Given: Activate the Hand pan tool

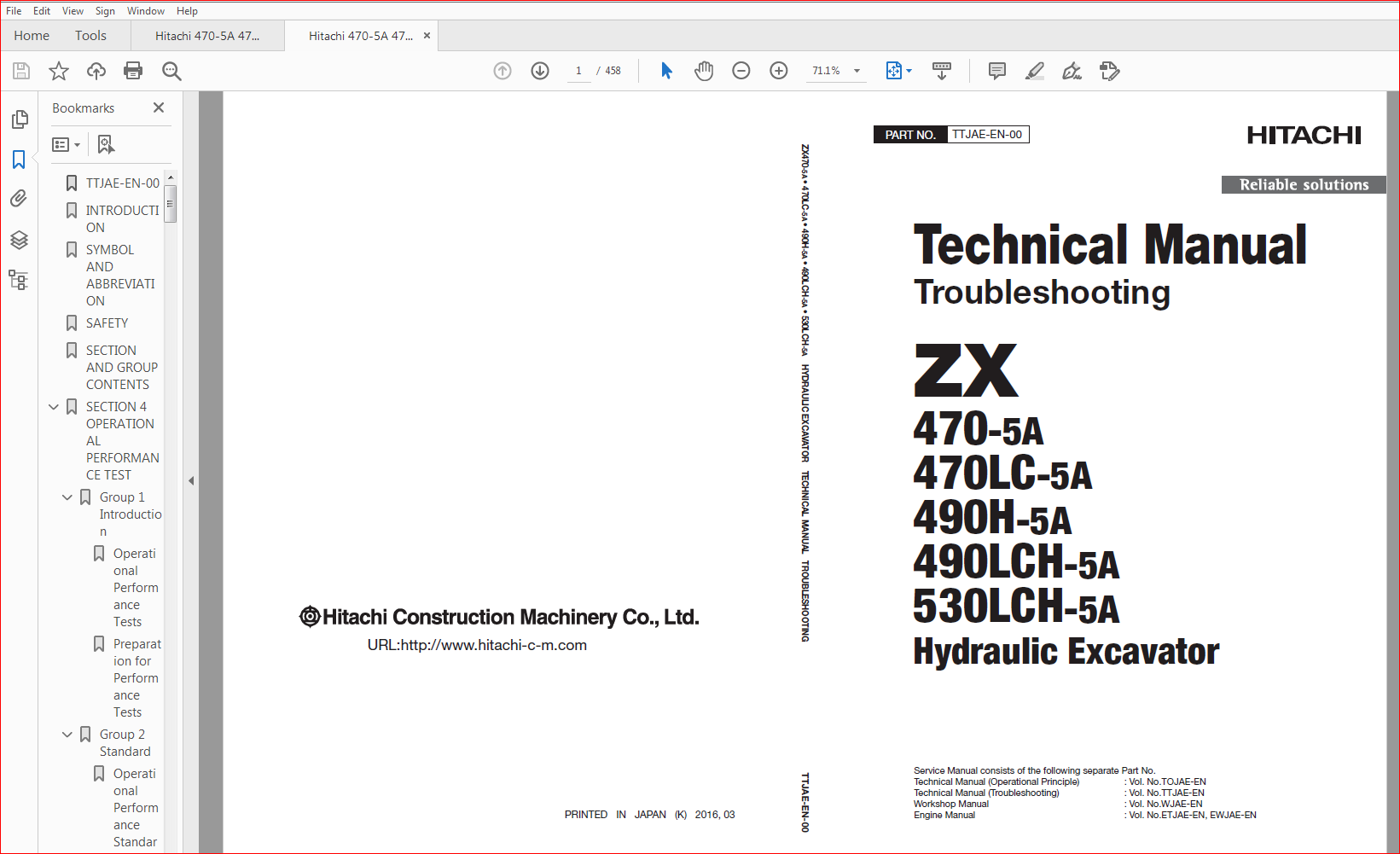Looking at the screenshot, I should [x=704, y=71].
